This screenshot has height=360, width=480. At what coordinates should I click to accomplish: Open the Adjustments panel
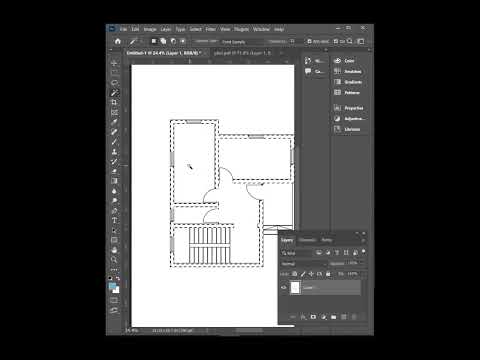click(x=350, y=119)
